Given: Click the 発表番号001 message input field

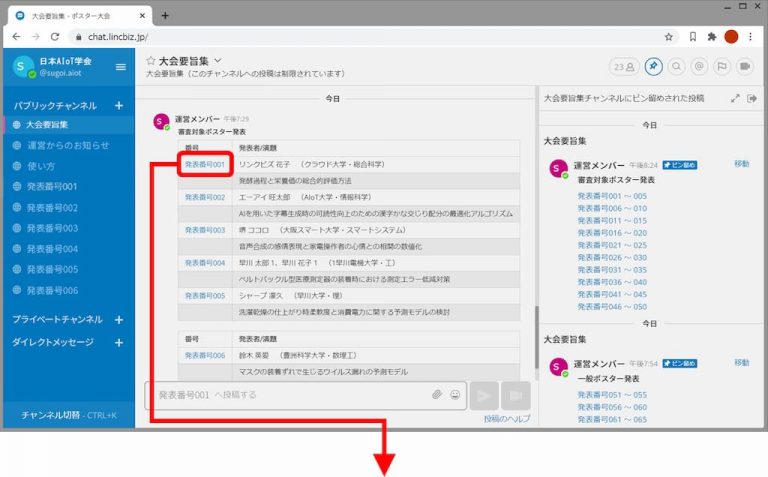Looking at the screenshot, I should tap(290, 395).
